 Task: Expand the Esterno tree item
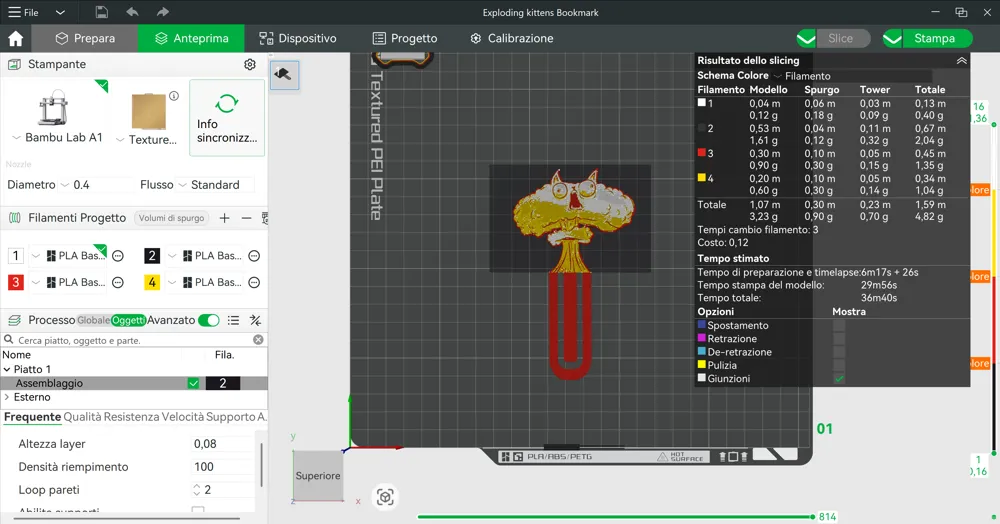pyautogui.click(x=7, y=397)
